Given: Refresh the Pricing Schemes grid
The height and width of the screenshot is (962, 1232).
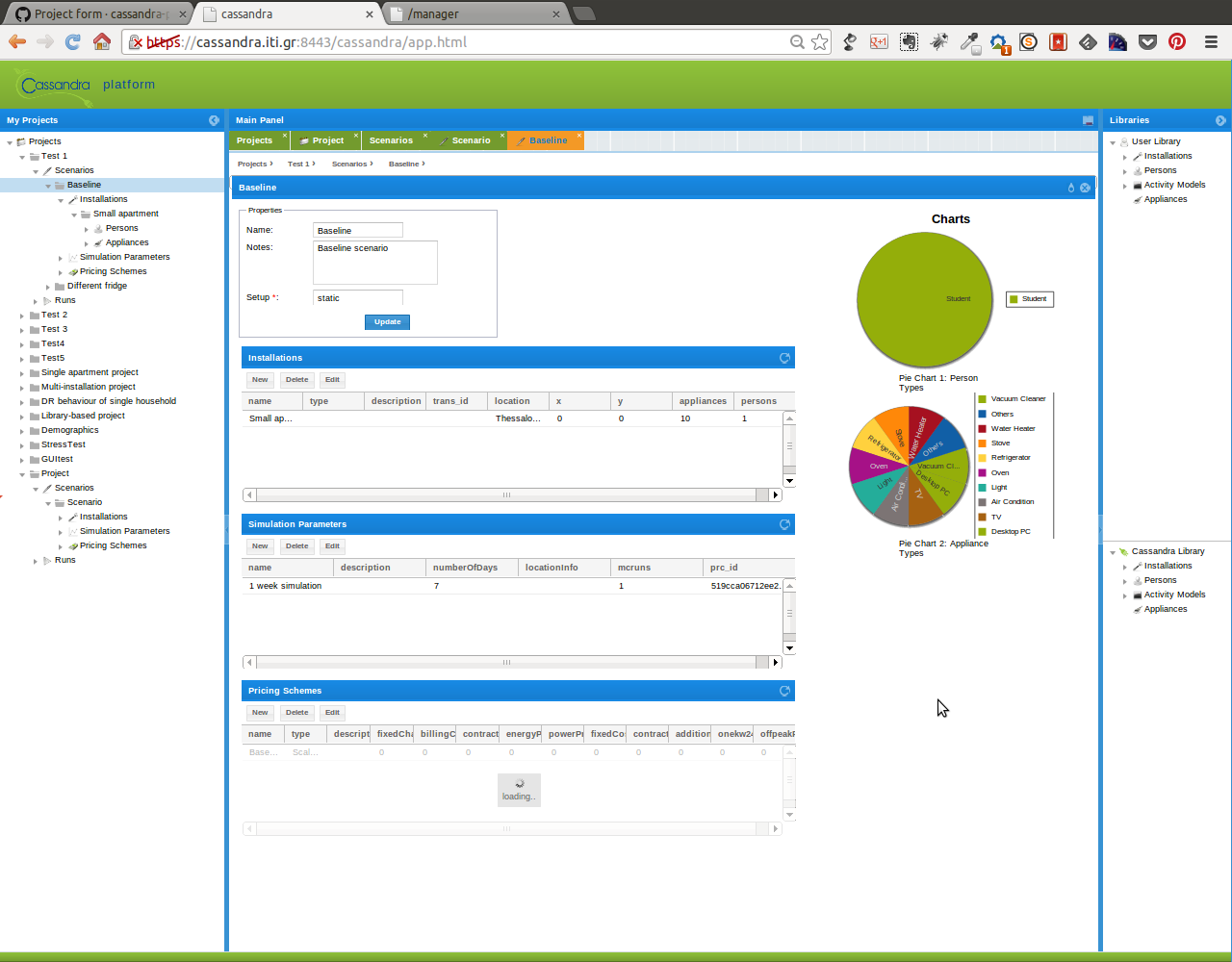Looking at the screenshot, I should [784, 691].
